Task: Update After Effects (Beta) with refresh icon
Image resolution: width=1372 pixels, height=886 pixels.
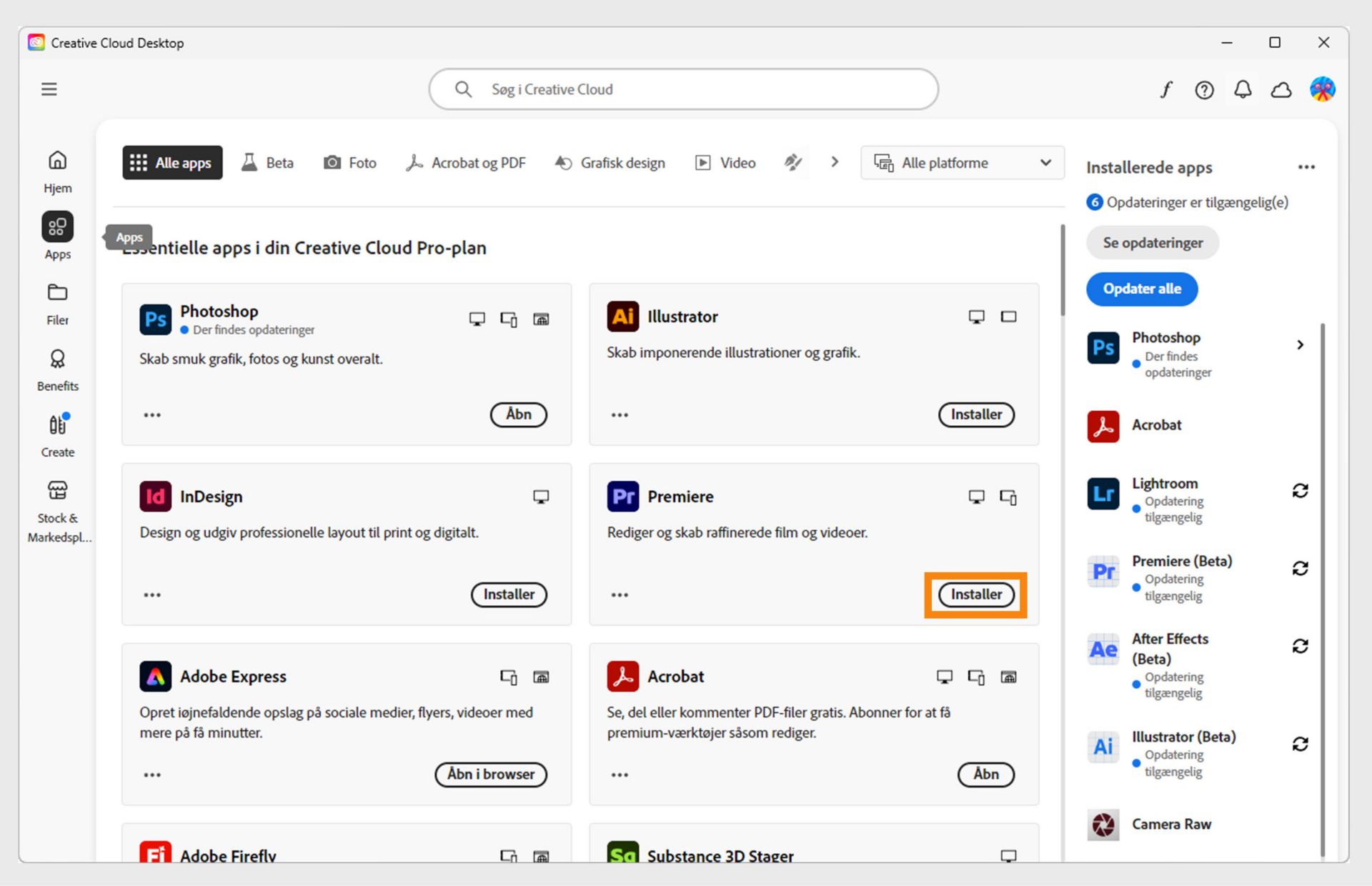Action: click(1300, 647)
